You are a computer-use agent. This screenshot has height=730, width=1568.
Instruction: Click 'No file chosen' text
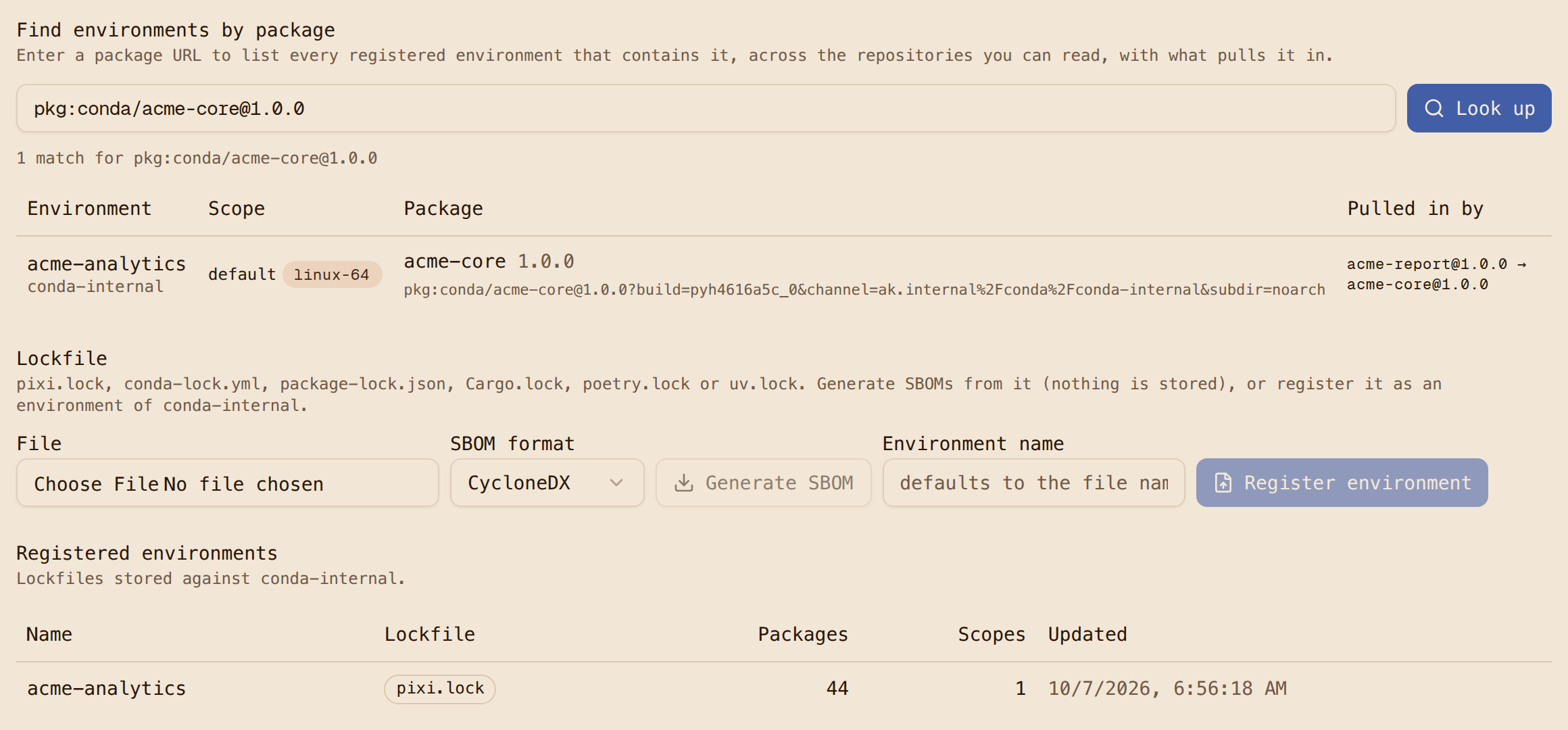pos(243,484)
